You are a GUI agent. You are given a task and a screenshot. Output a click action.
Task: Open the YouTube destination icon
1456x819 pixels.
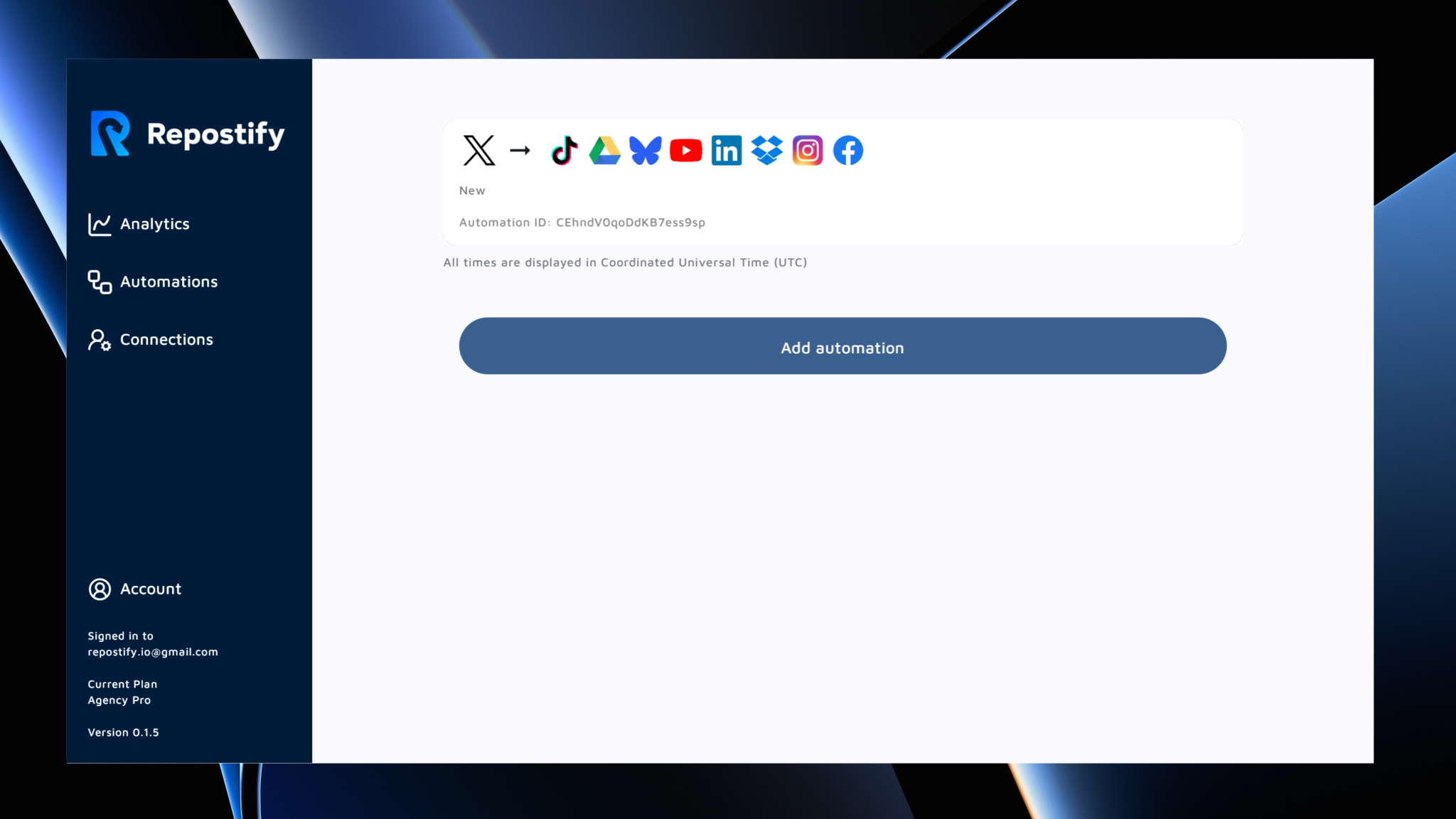click(x=685, y=150)
